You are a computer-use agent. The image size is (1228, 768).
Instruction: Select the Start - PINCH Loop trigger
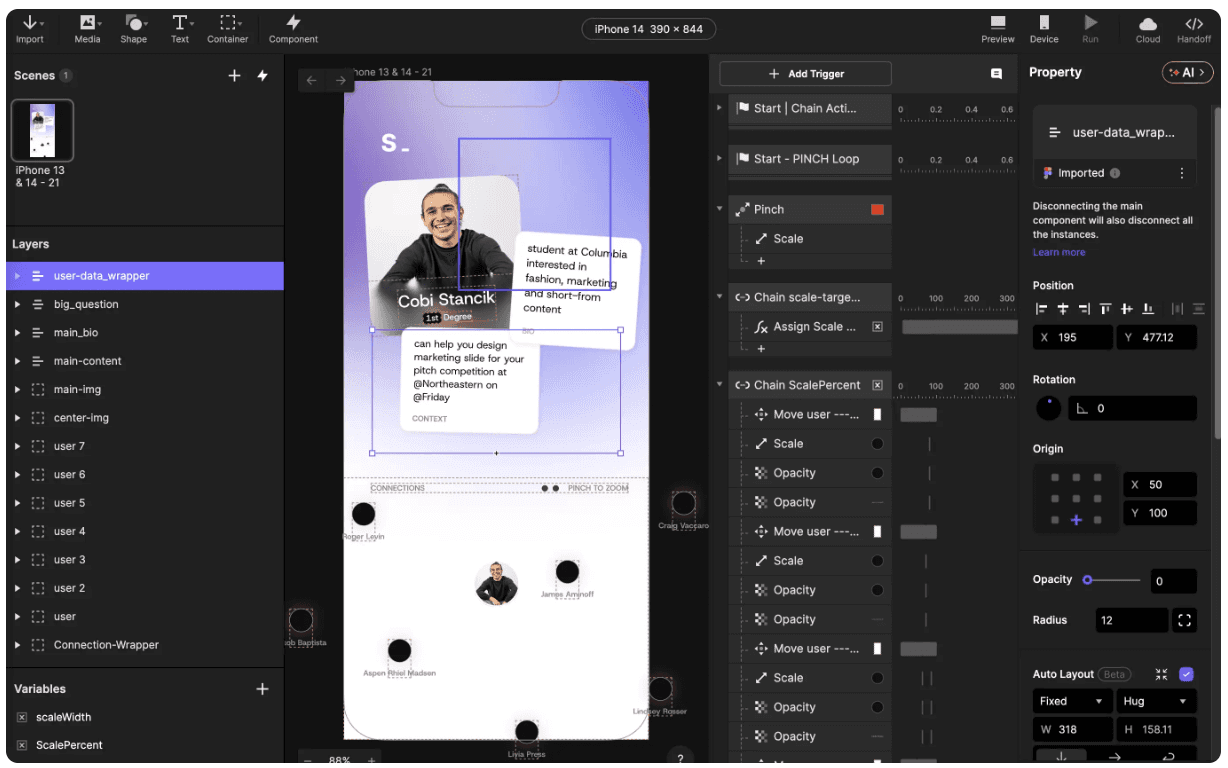809,159
